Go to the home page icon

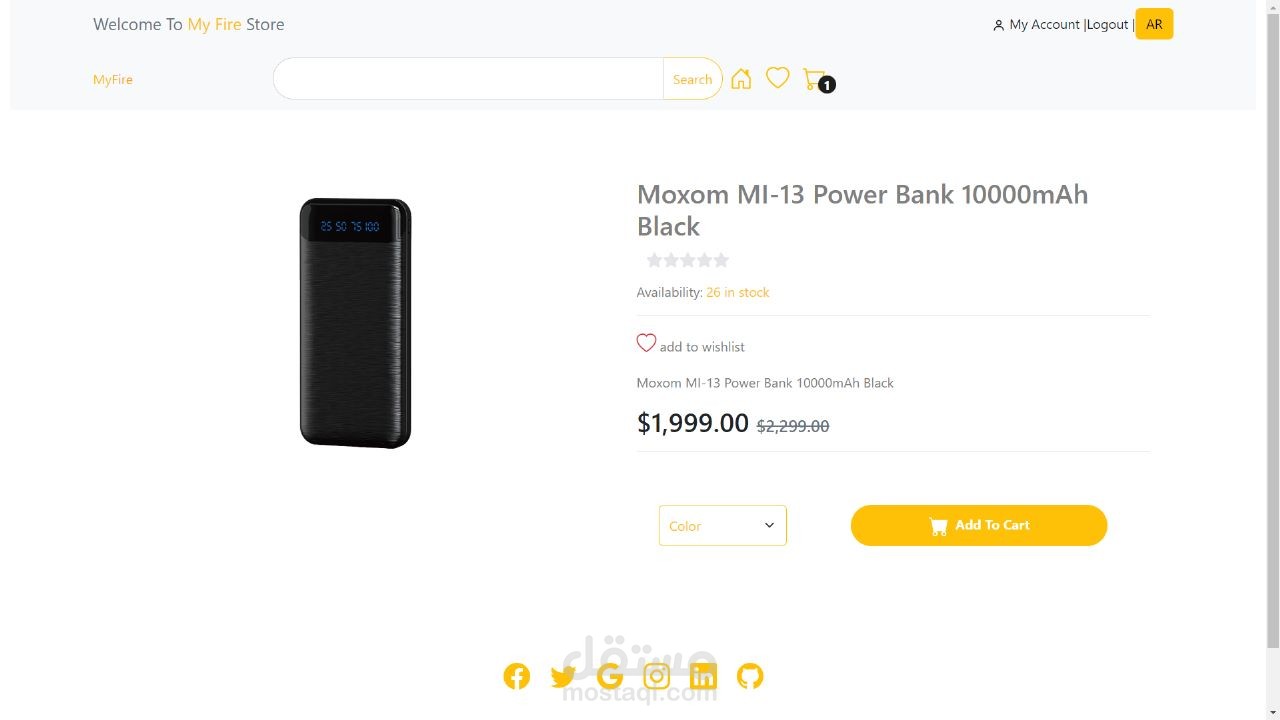(x=741, y=79)
